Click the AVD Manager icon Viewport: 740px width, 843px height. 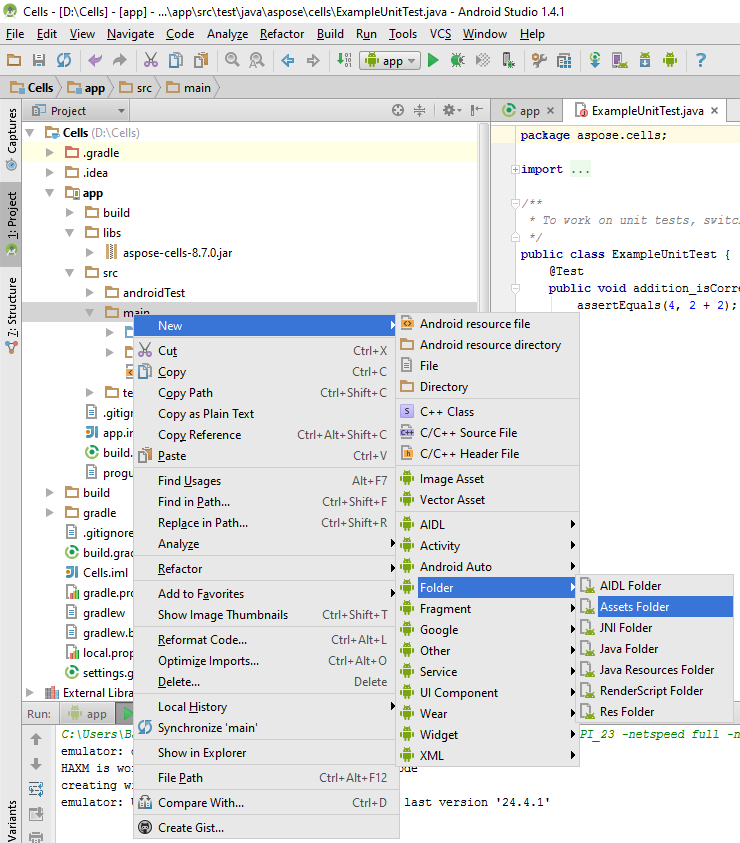(x=620, y=60)
